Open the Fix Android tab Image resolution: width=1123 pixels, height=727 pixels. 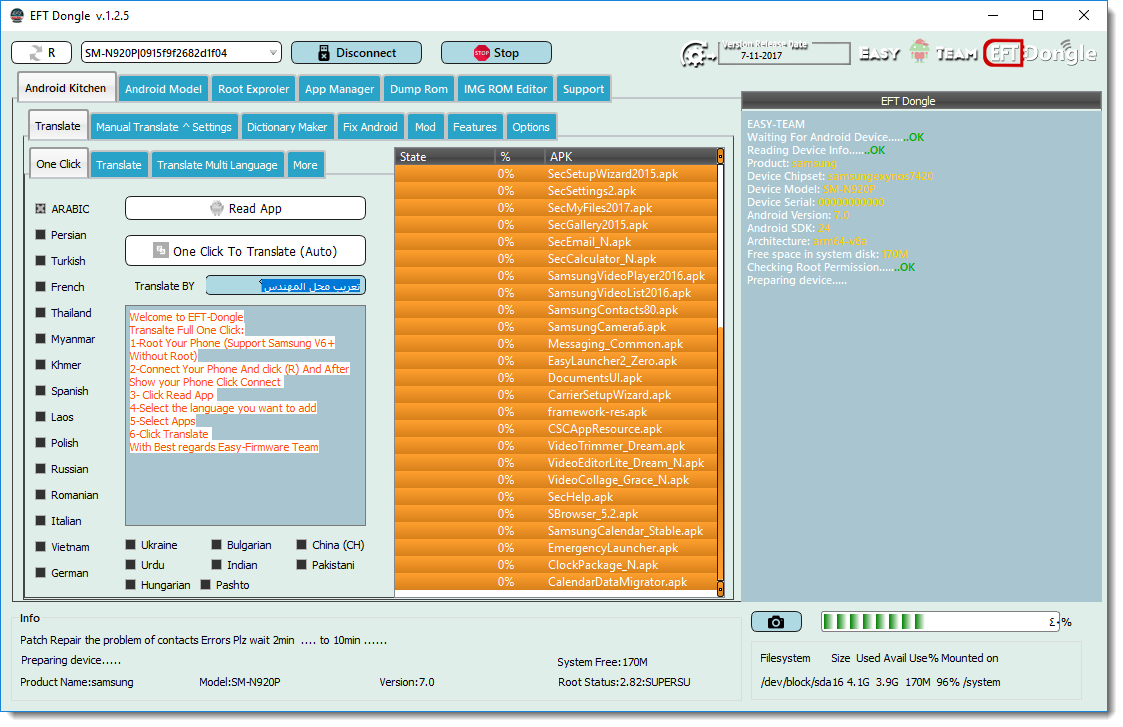click(x=370, y=127)
